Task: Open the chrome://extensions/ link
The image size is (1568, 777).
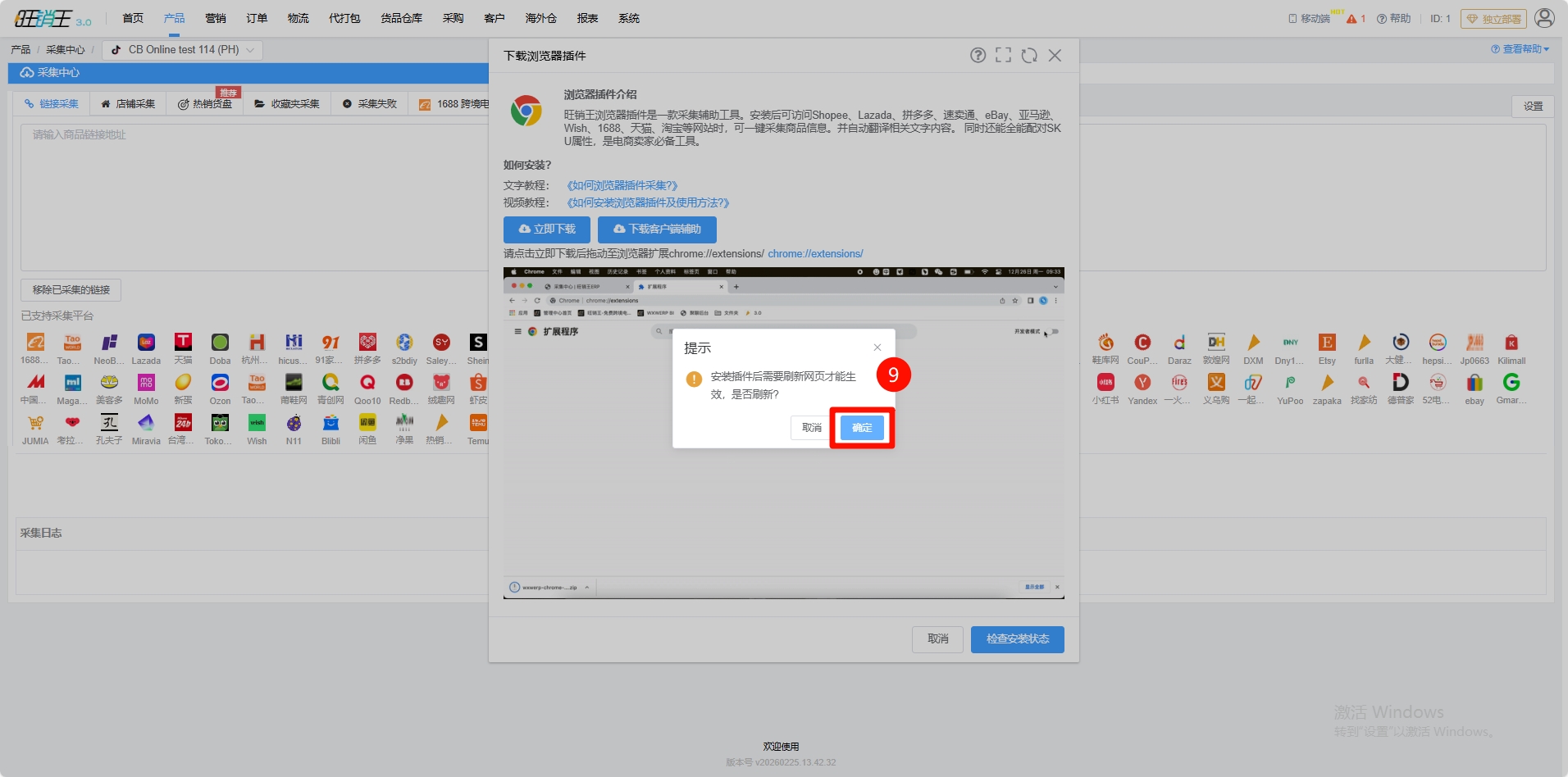Action: click(815, 254)
